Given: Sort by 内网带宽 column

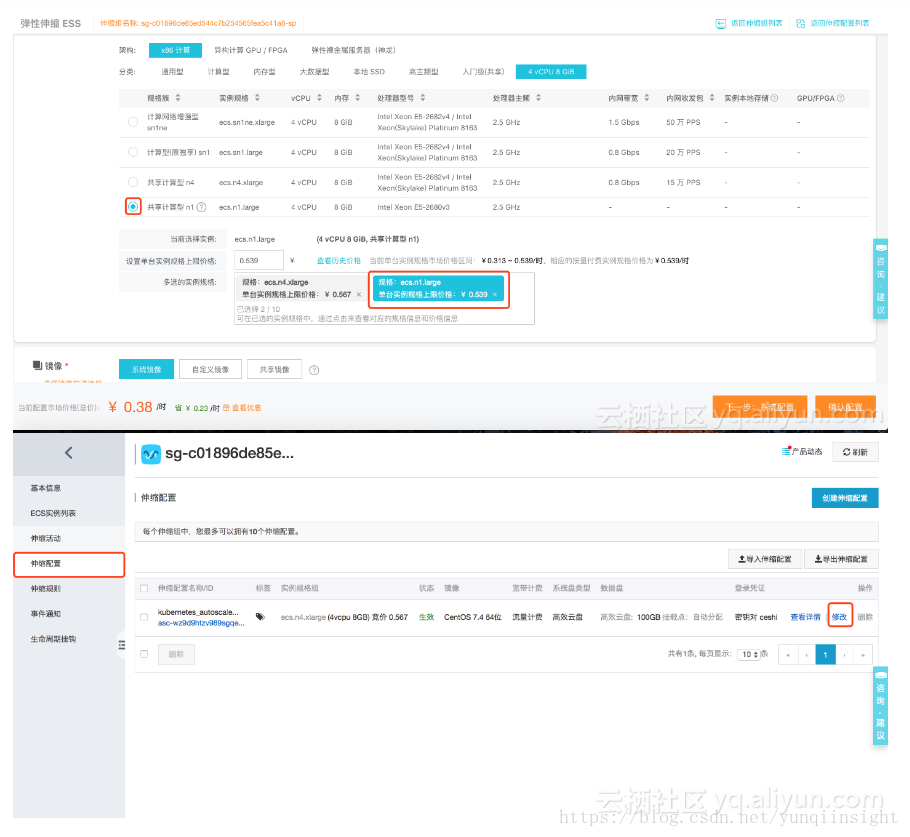Looking at the screenshot, I should 647,98.
